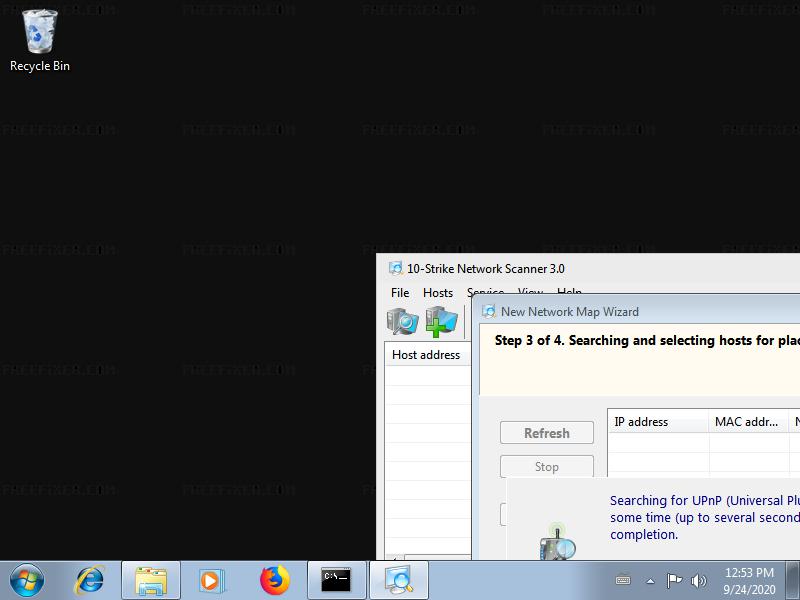800x600 pixels.
Task: Open Firefox from the taskbar
Action: coord(274,580)
